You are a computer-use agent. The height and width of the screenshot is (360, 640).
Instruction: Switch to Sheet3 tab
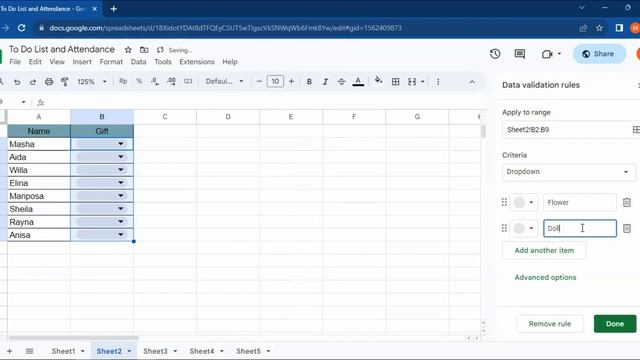(155, 351)
